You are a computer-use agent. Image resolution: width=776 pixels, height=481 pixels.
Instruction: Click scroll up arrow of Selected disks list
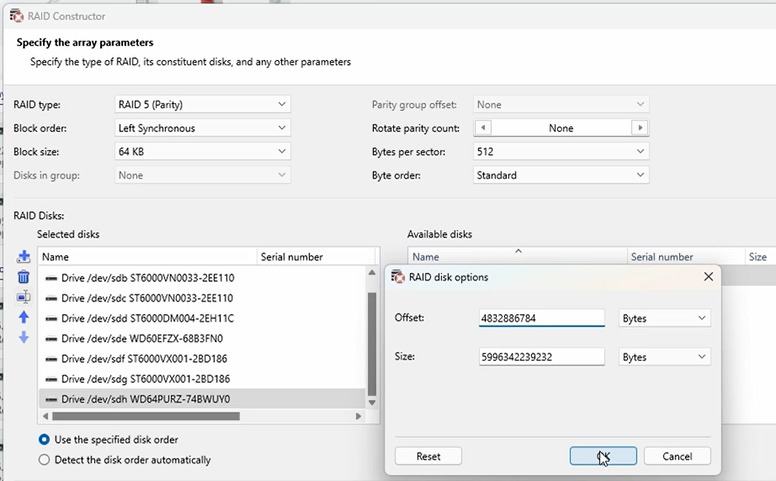click(372, 273)
